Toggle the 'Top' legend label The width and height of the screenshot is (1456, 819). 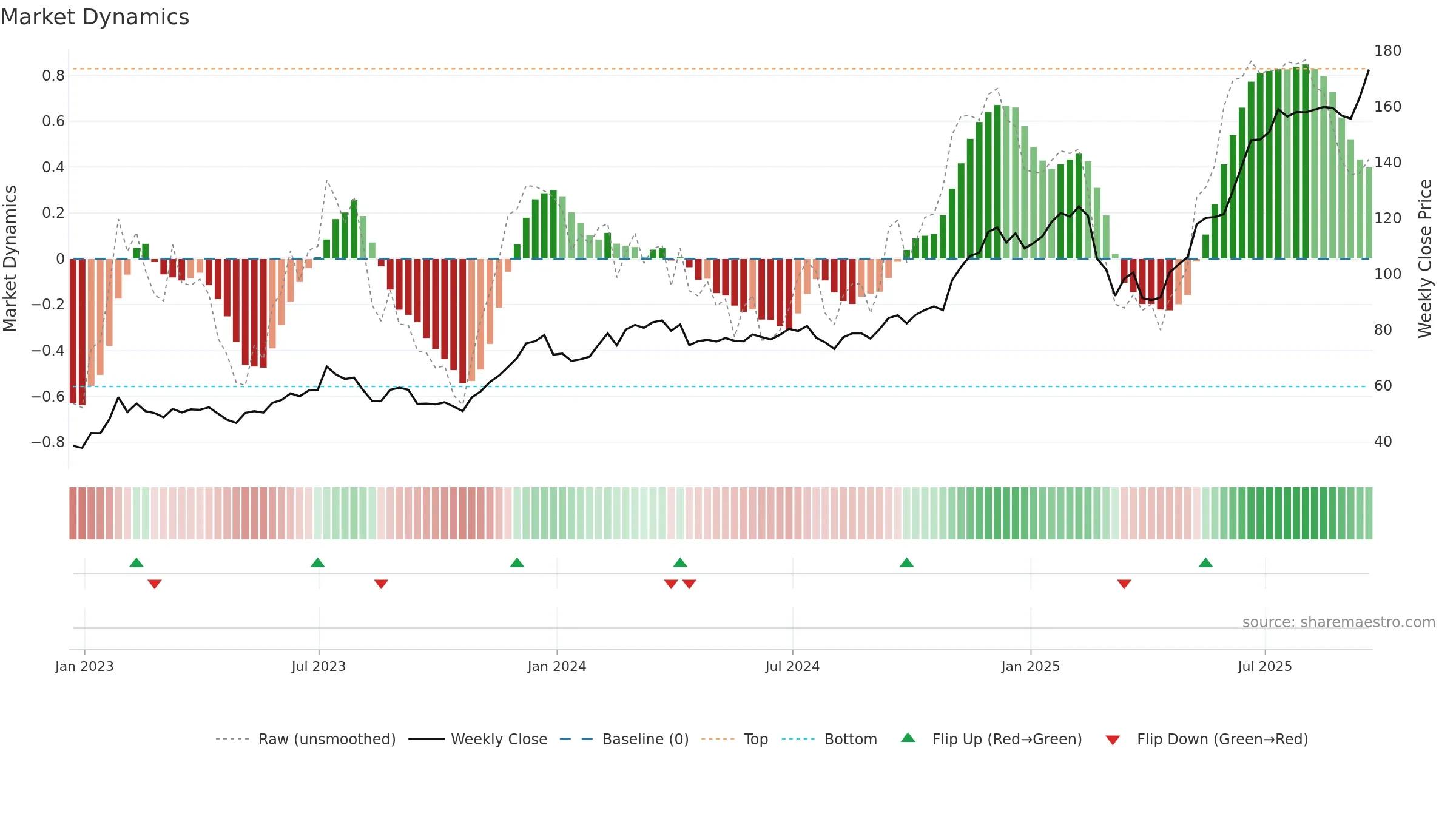click(x=756, y=739)
